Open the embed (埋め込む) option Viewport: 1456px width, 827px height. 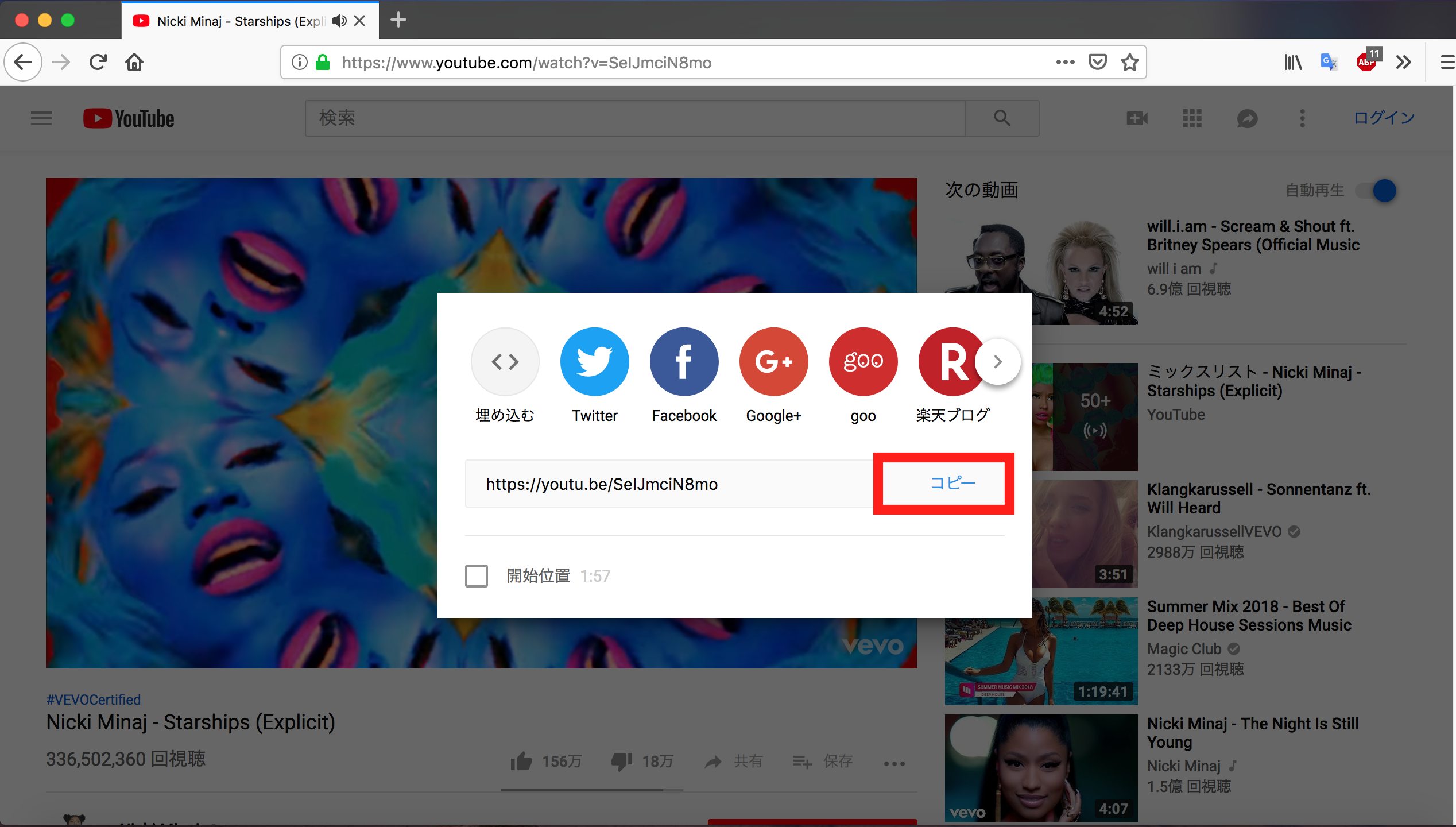coord(505,362)
